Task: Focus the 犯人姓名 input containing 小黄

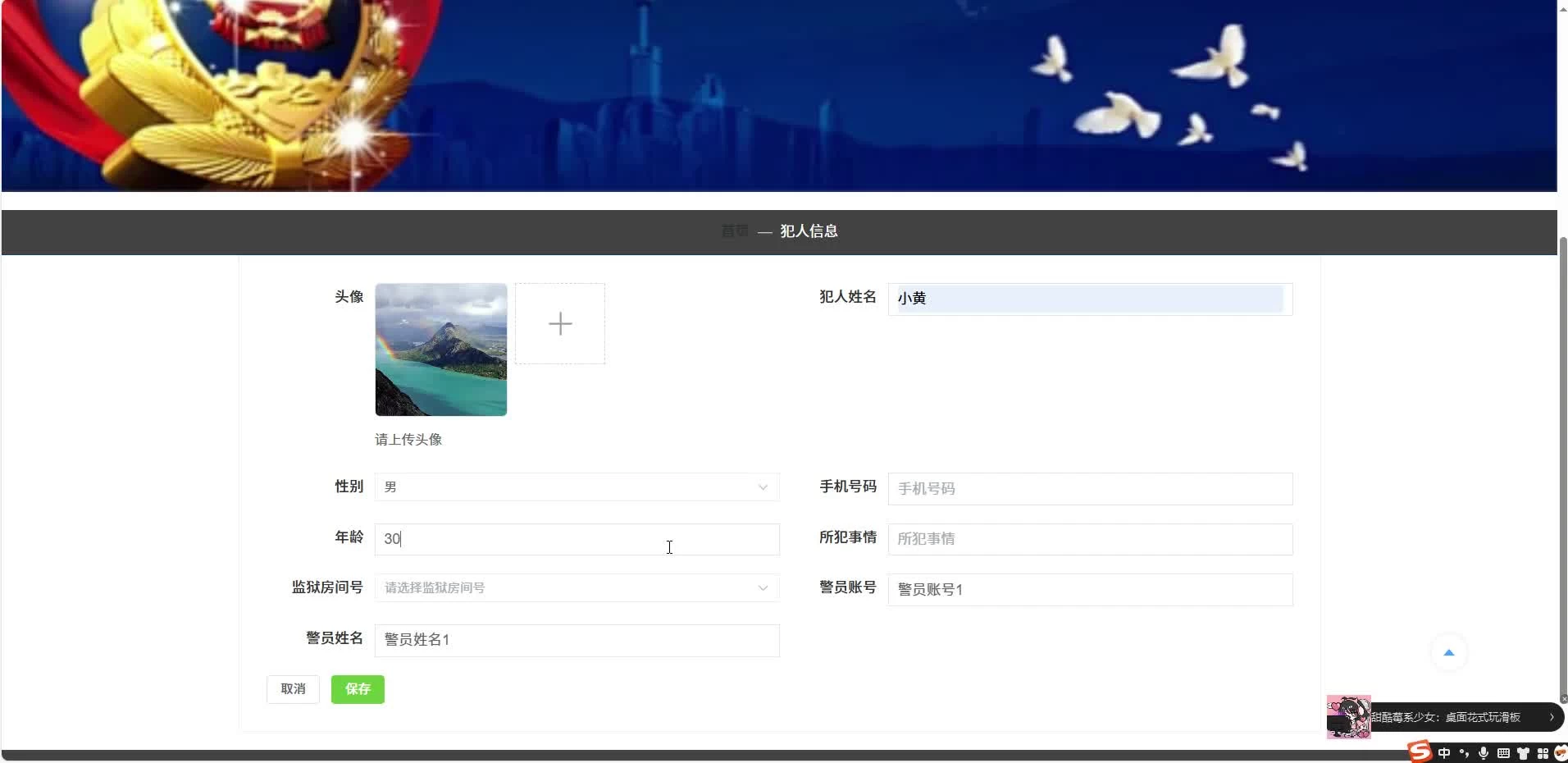Action: pyautogui.click(x=1090, y=299)
